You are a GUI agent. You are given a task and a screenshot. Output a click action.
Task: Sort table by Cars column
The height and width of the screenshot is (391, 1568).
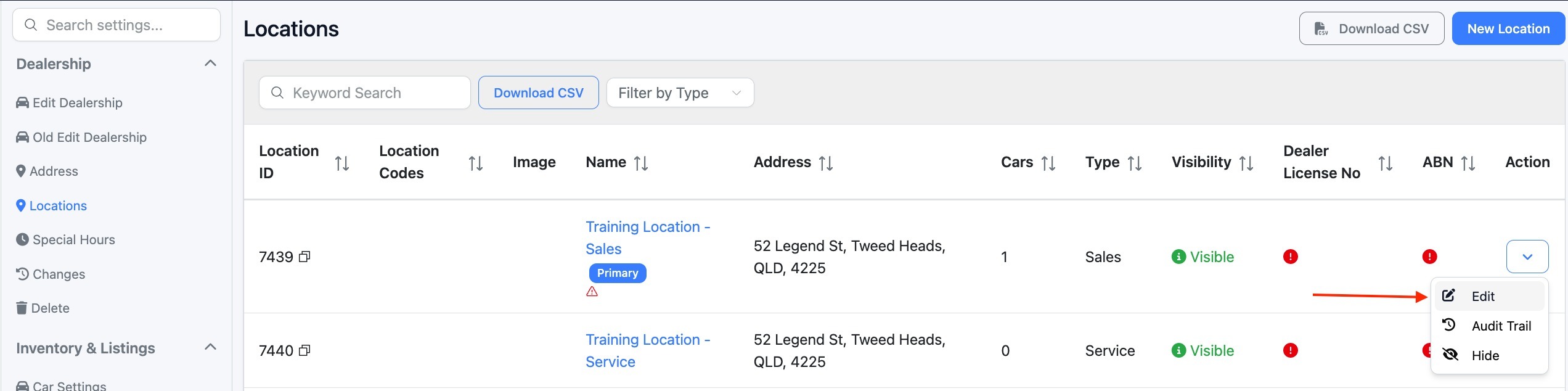(1048, 163)
